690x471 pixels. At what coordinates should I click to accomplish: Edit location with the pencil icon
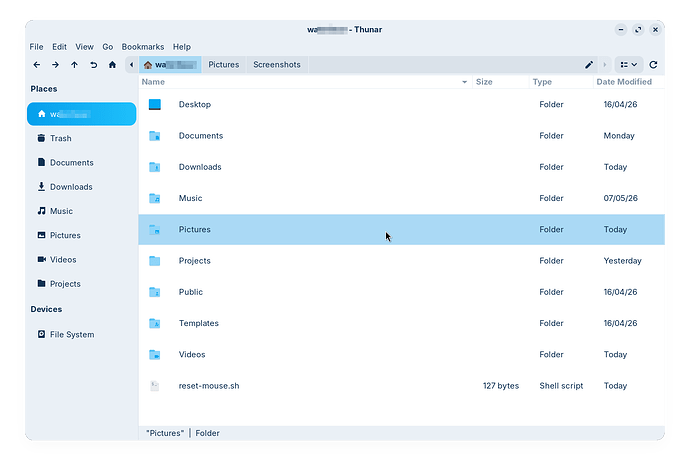[x=589, y=65]
